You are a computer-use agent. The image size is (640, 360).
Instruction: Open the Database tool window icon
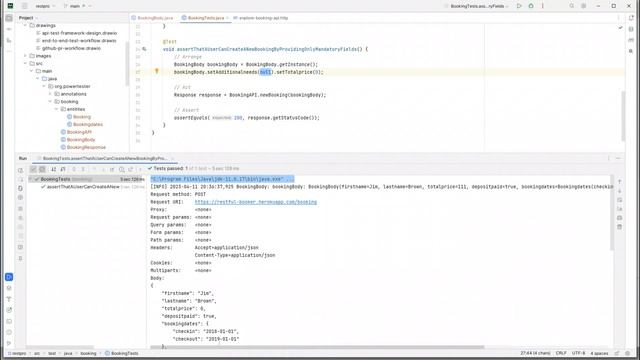(631, 29)
